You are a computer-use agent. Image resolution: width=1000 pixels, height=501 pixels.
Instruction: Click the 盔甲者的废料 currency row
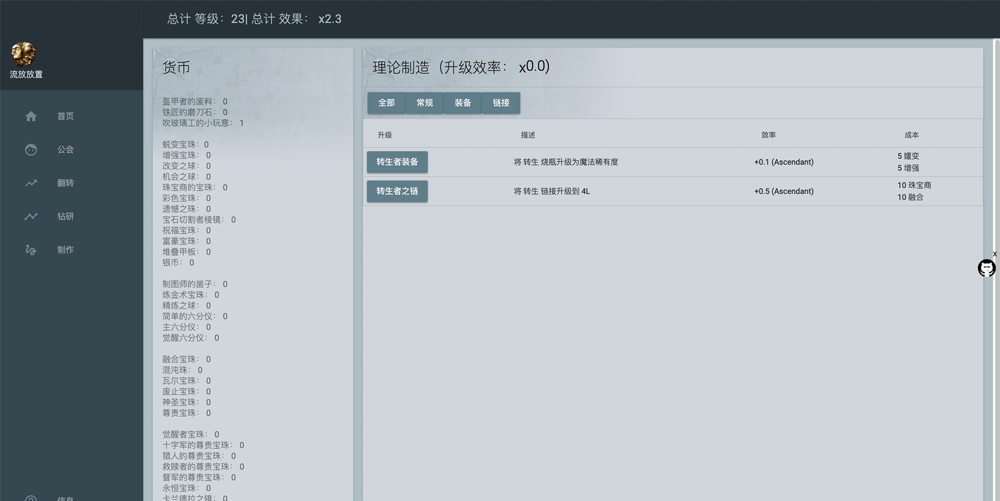pyautogui.click(x=195, y=101)
